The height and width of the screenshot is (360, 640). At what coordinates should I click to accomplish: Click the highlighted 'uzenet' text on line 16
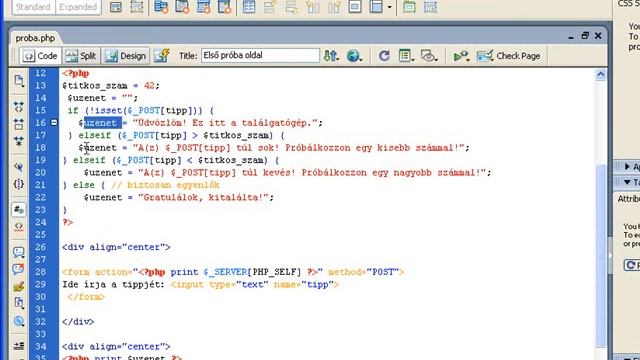tap(102, 122)
